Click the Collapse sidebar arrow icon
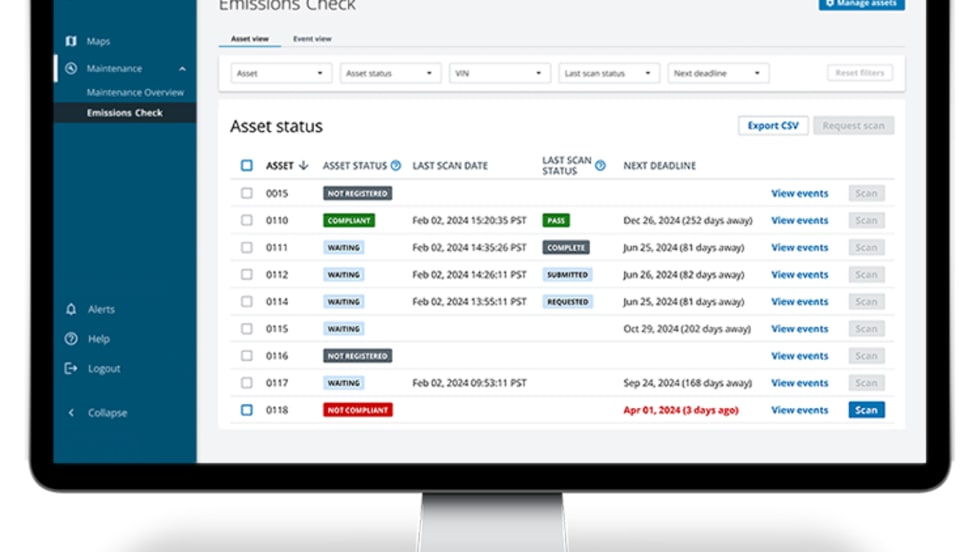This screenshot has height=552, width=980. pos(71,413)
